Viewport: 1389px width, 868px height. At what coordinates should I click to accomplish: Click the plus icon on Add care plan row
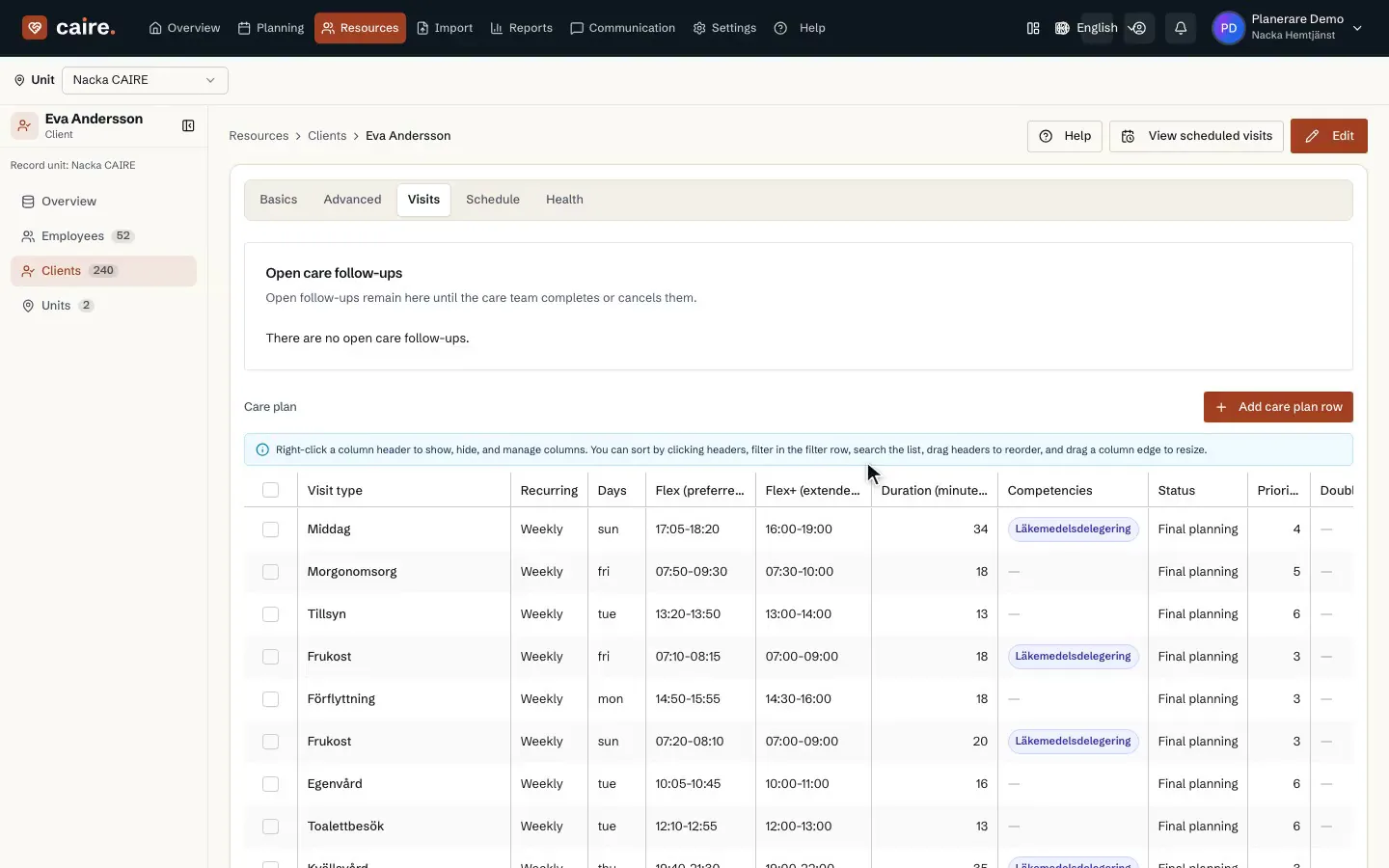pos(1221,407)
